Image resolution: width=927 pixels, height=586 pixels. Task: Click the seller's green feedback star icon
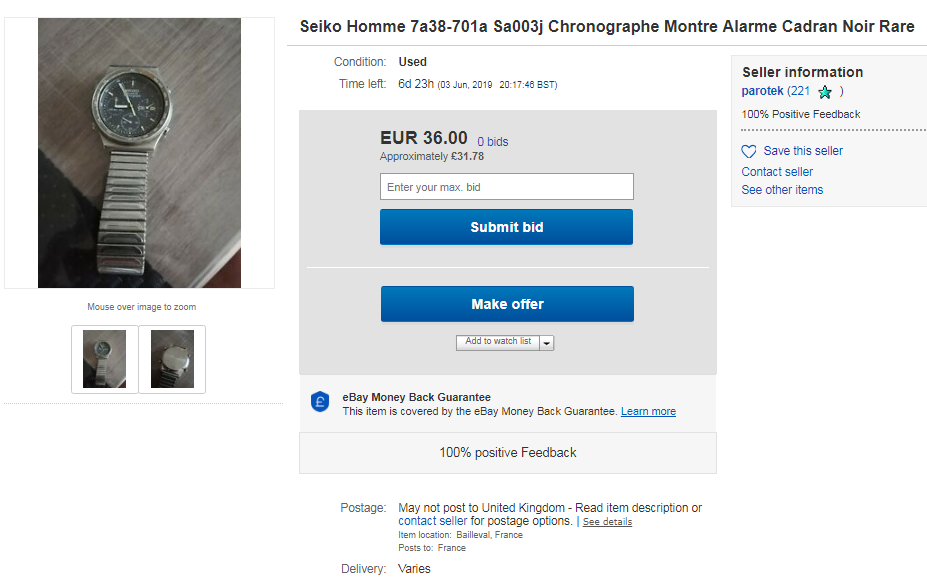(x=825, y=92)
